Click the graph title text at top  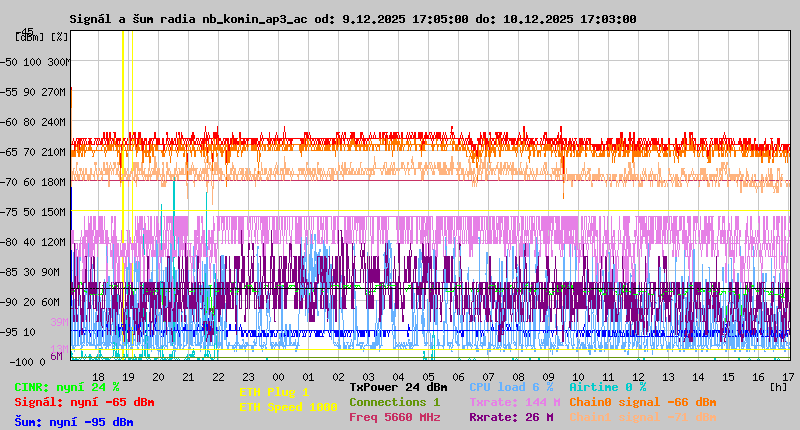pos(352,19)
